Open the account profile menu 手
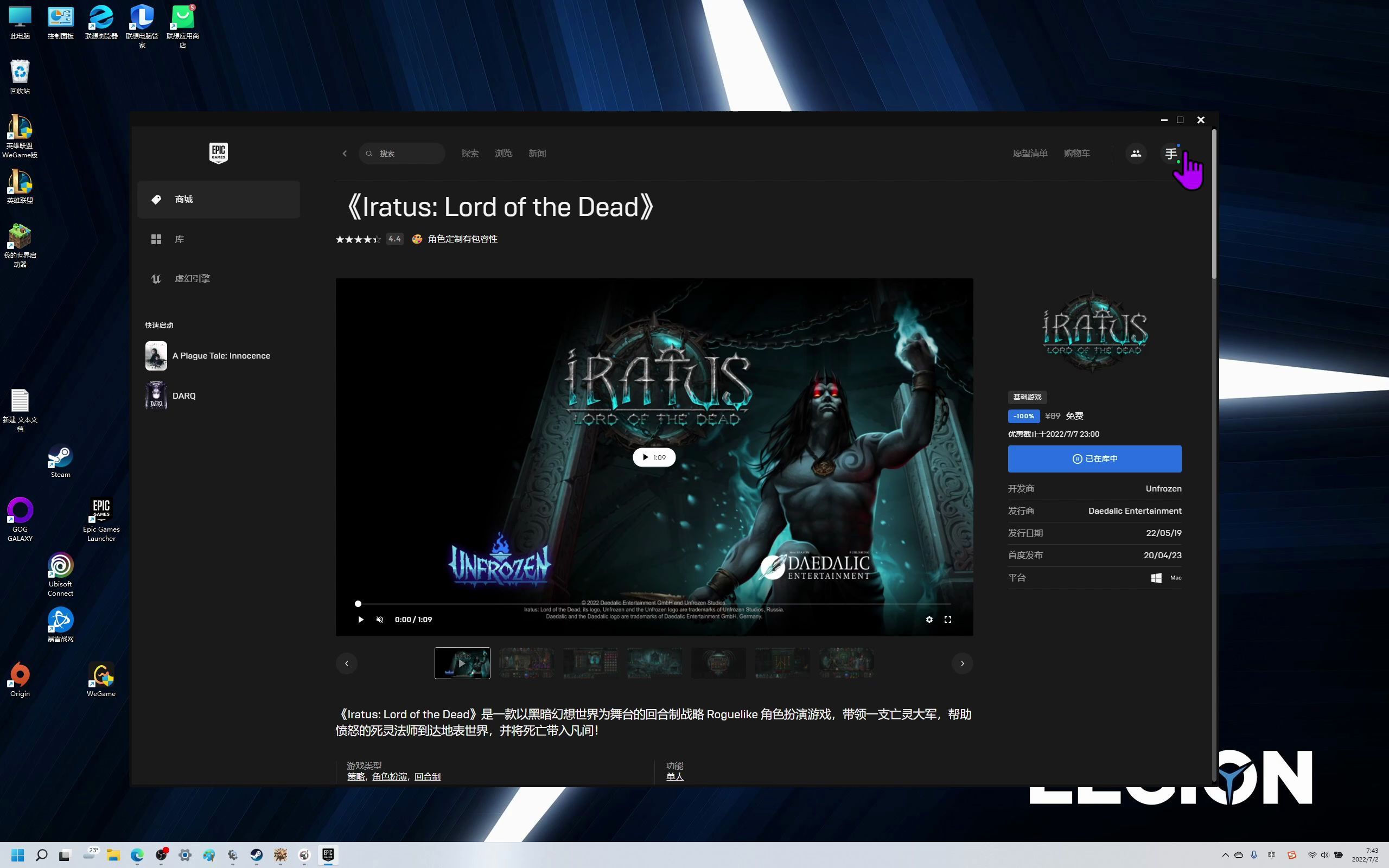This screenshot has height=868, width=1389. point(1171,154)
